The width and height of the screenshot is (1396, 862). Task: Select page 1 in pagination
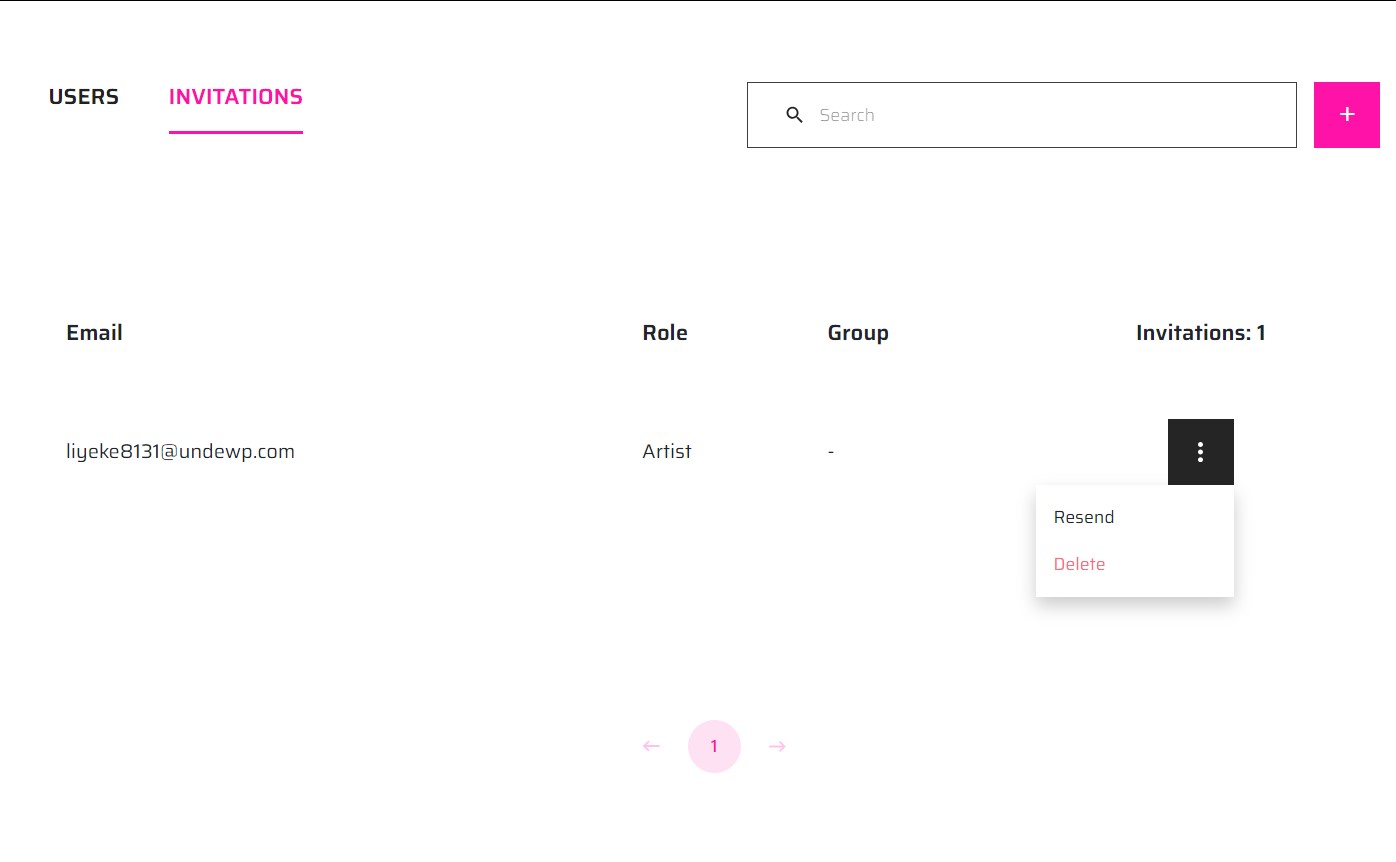click(x=714, y=746)
